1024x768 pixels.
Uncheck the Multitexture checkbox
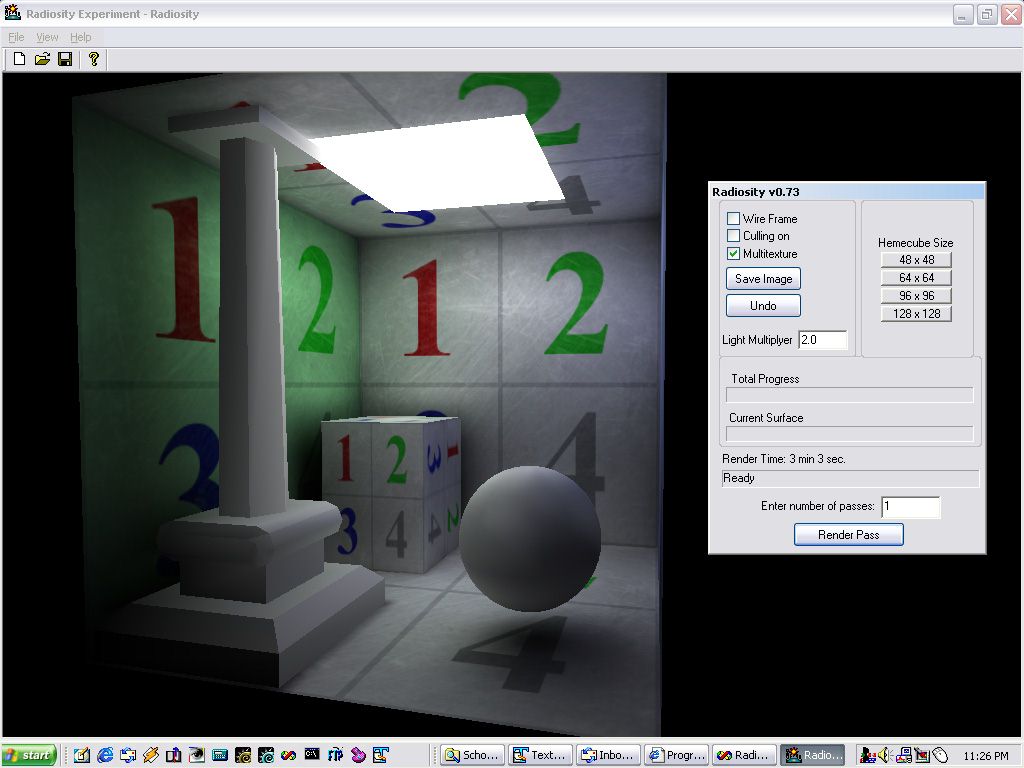tap(734, 254)
